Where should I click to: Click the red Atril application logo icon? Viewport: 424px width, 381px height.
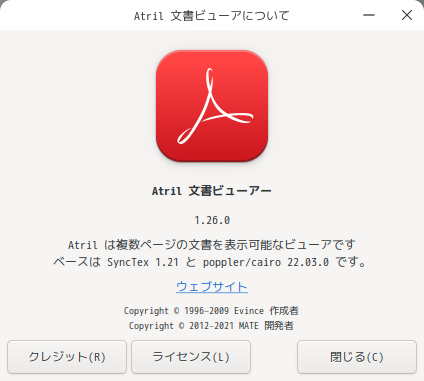212,106
